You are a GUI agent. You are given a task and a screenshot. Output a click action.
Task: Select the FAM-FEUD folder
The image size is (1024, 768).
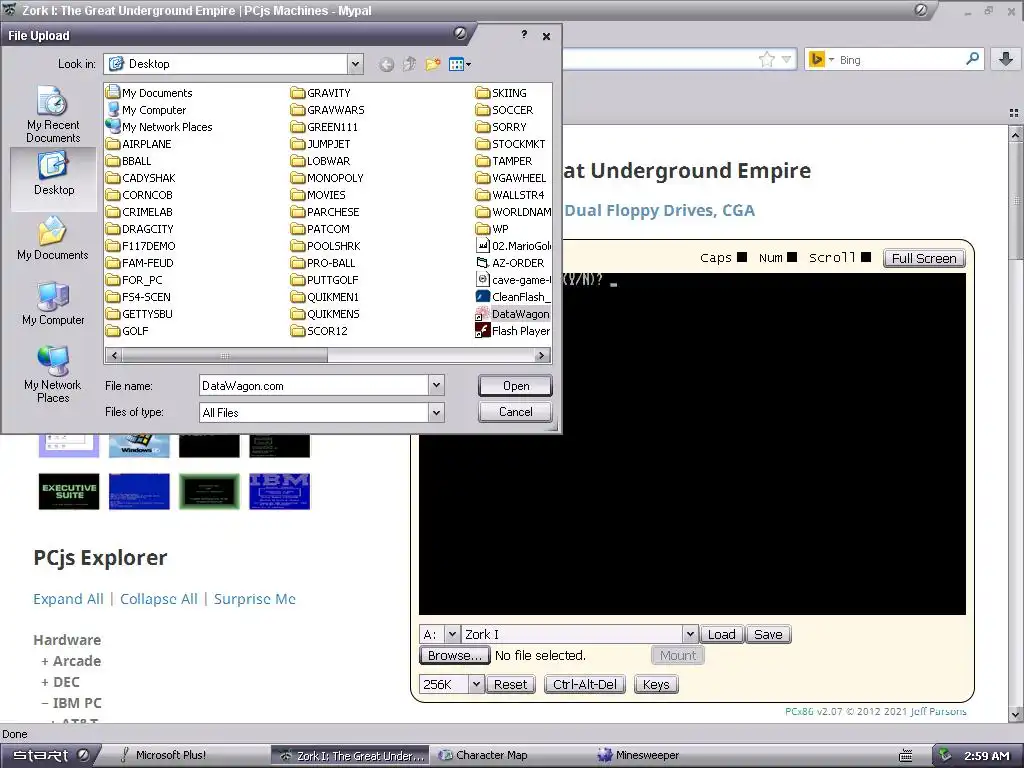pyautogui.click(x=139, y=263)
